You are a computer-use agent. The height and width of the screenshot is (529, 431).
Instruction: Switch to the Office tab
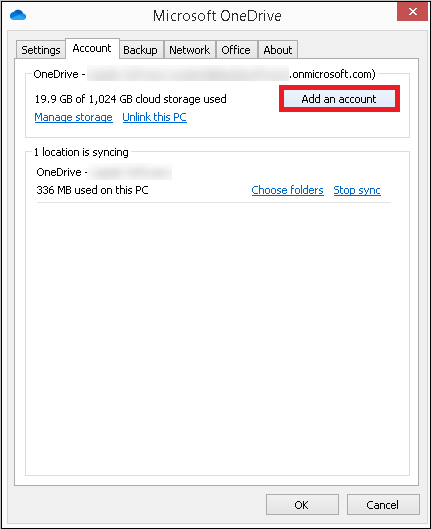tap(236, 50)
